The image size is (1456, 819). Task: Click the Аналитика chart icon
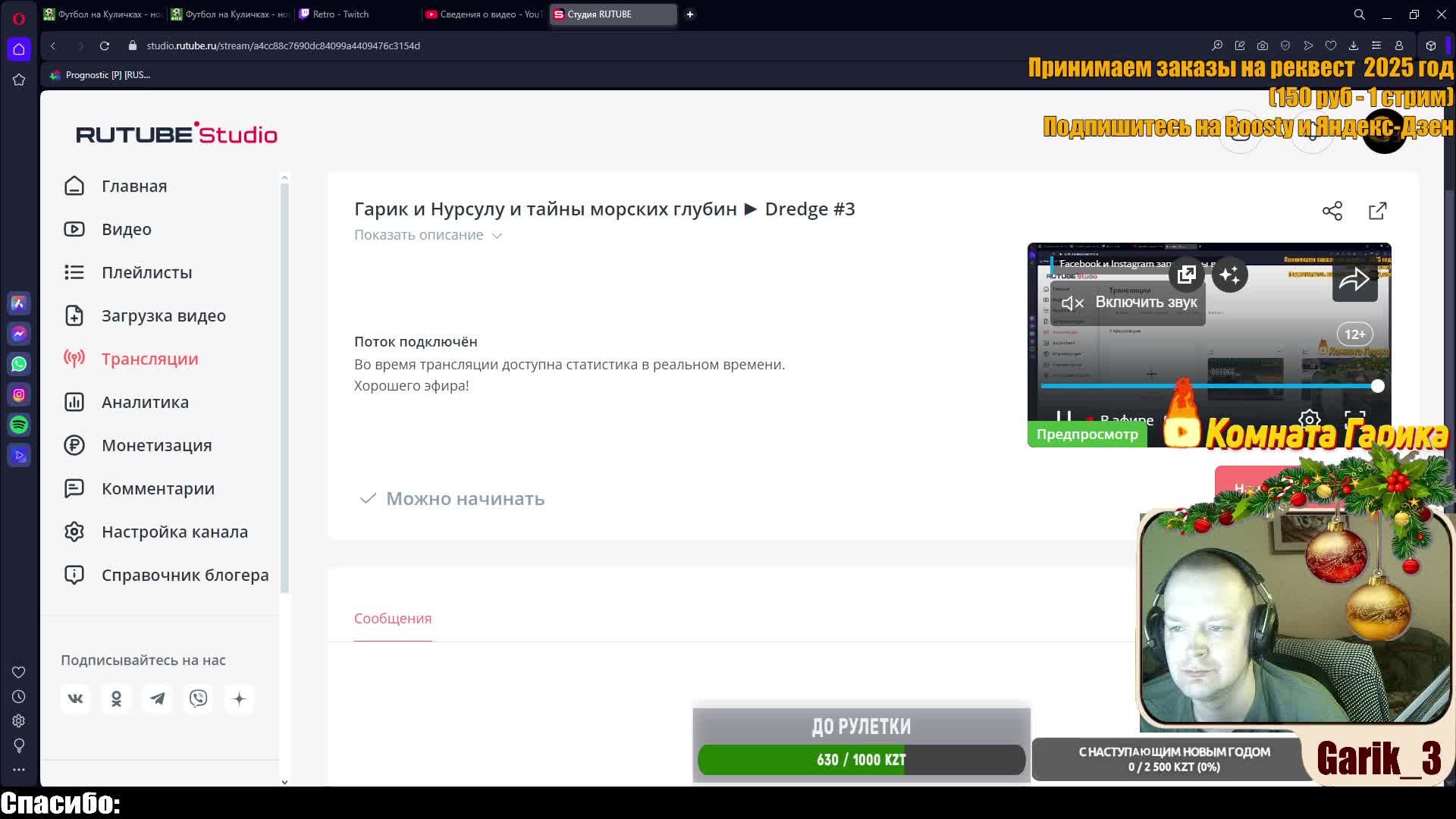pos(74,402)
